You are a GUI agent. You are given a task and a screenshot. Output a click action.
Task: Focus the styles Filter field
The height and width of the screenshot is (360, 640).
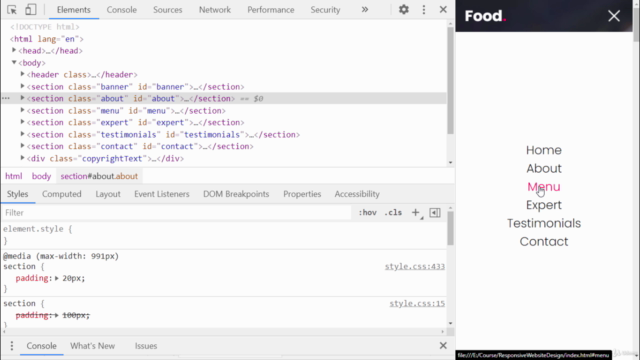(176, 213)
